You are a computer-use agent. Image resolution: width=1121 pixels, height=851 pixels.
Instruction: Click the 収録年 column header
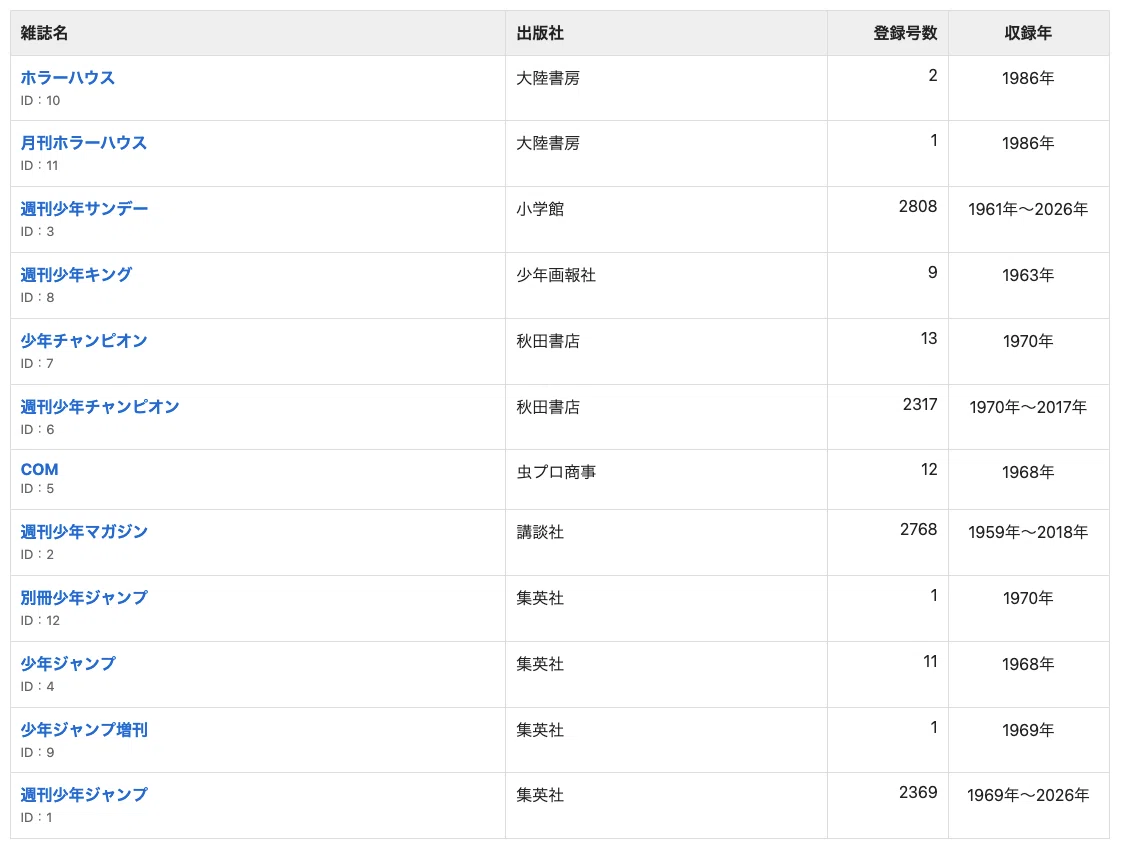tap(1028, 33)
